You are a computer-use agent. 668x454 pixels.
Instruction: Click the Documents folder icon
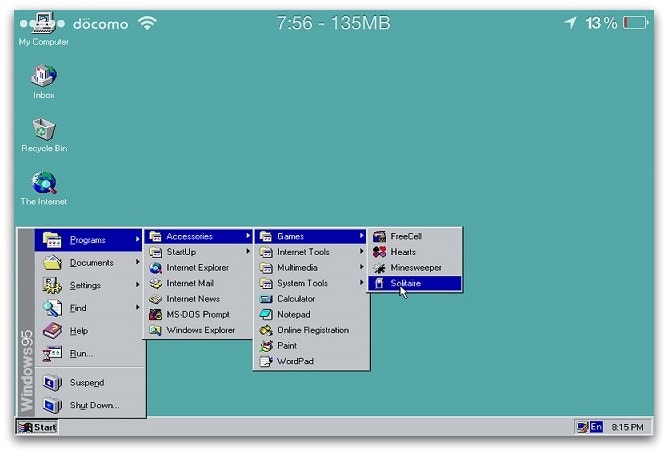pyautogui.click(x=52, y=263)
